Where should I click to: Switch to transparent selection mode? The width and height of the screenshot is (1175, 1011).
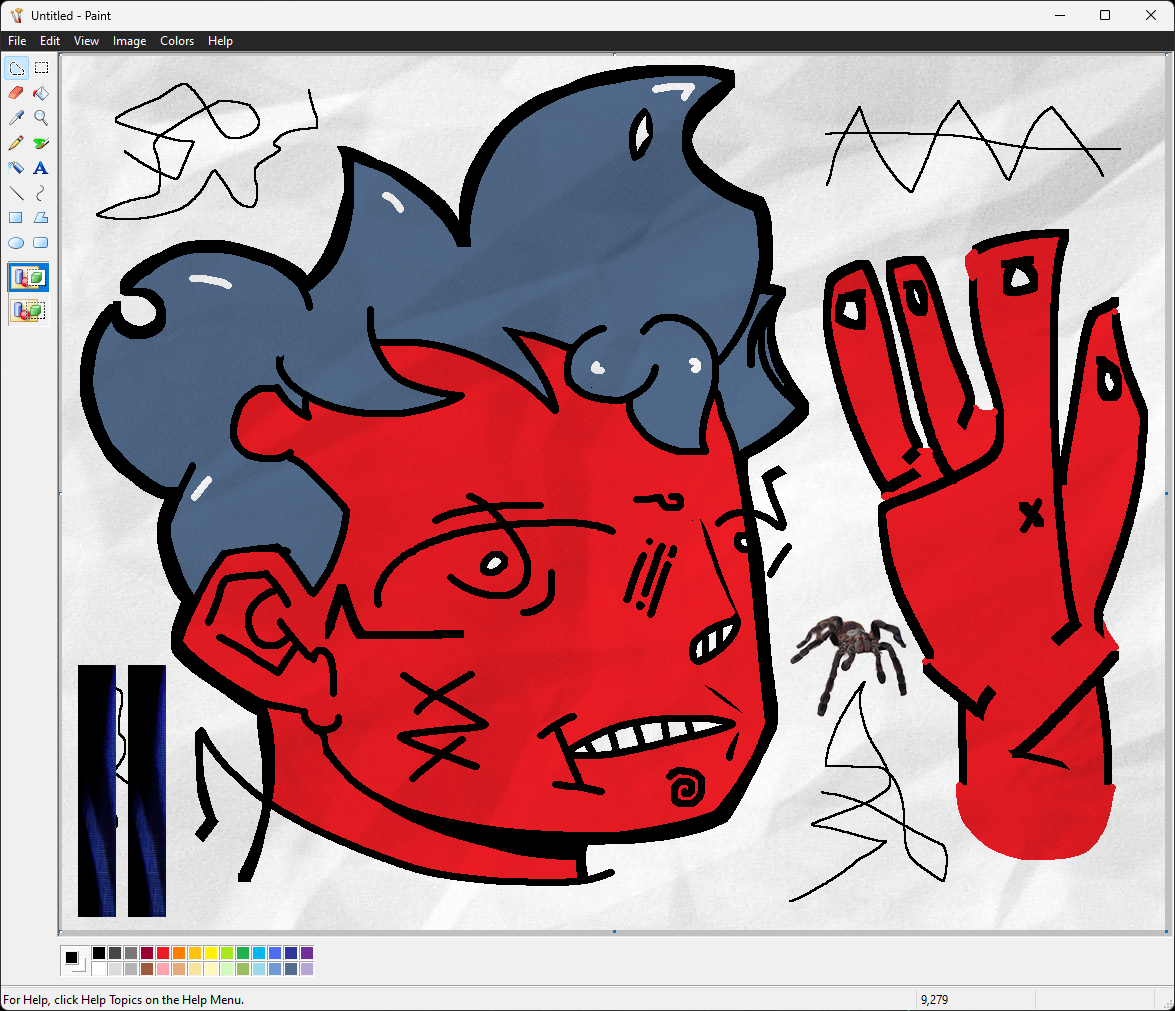tap(28, 311)
